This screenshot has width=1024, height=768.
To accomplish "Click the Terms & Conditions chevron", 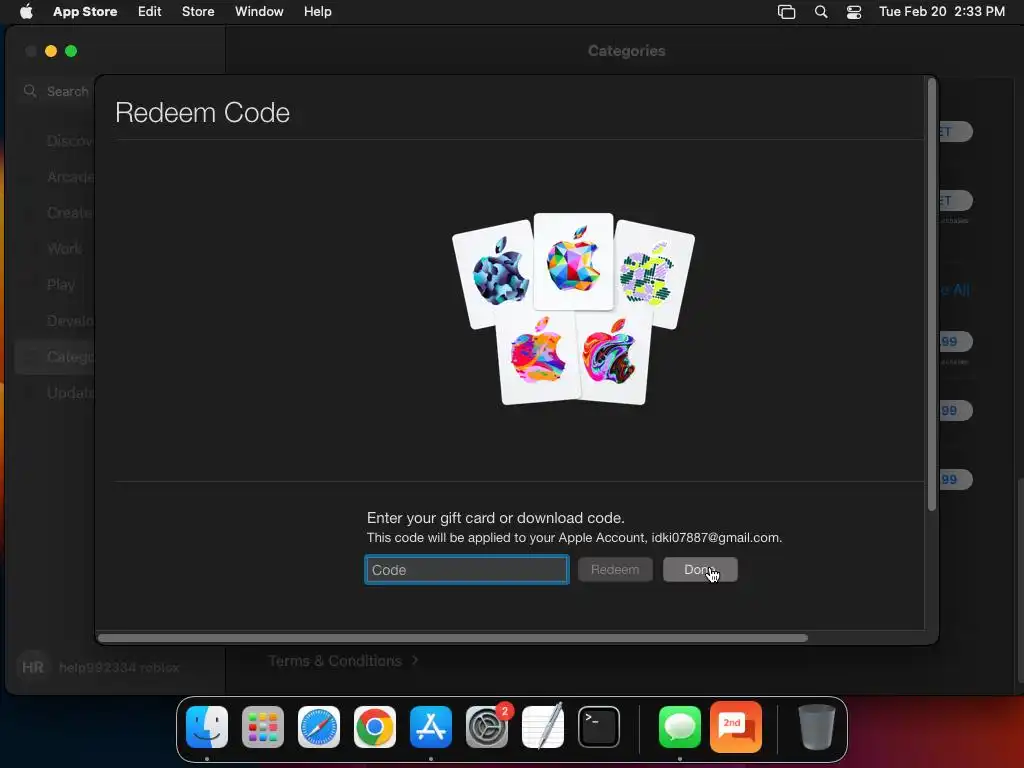I will pos(415,661).
